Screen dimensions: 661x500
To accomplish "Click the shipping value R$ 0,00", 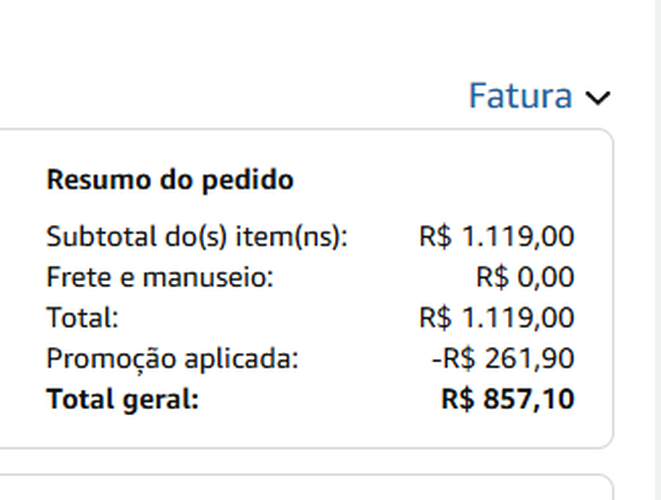I will pos(525,278).
